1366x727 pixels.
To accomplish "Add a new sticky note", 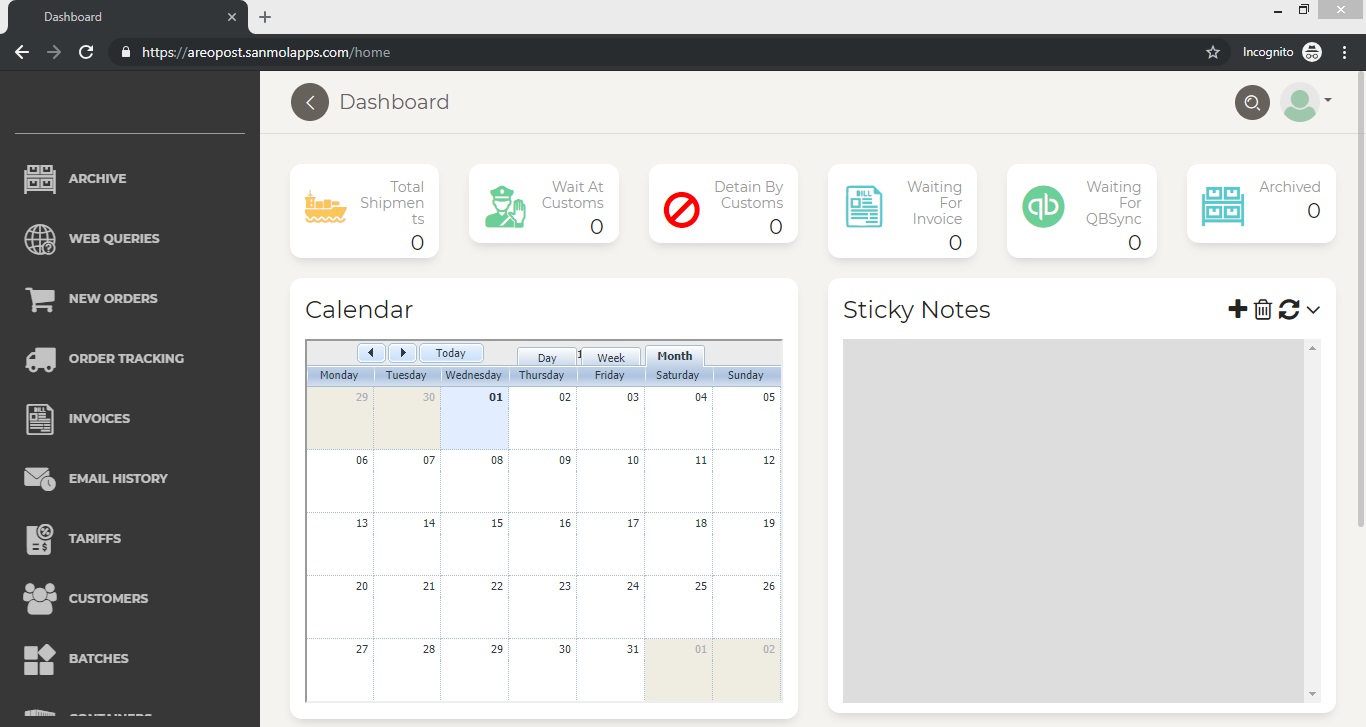I will [x=1237, y=309].
